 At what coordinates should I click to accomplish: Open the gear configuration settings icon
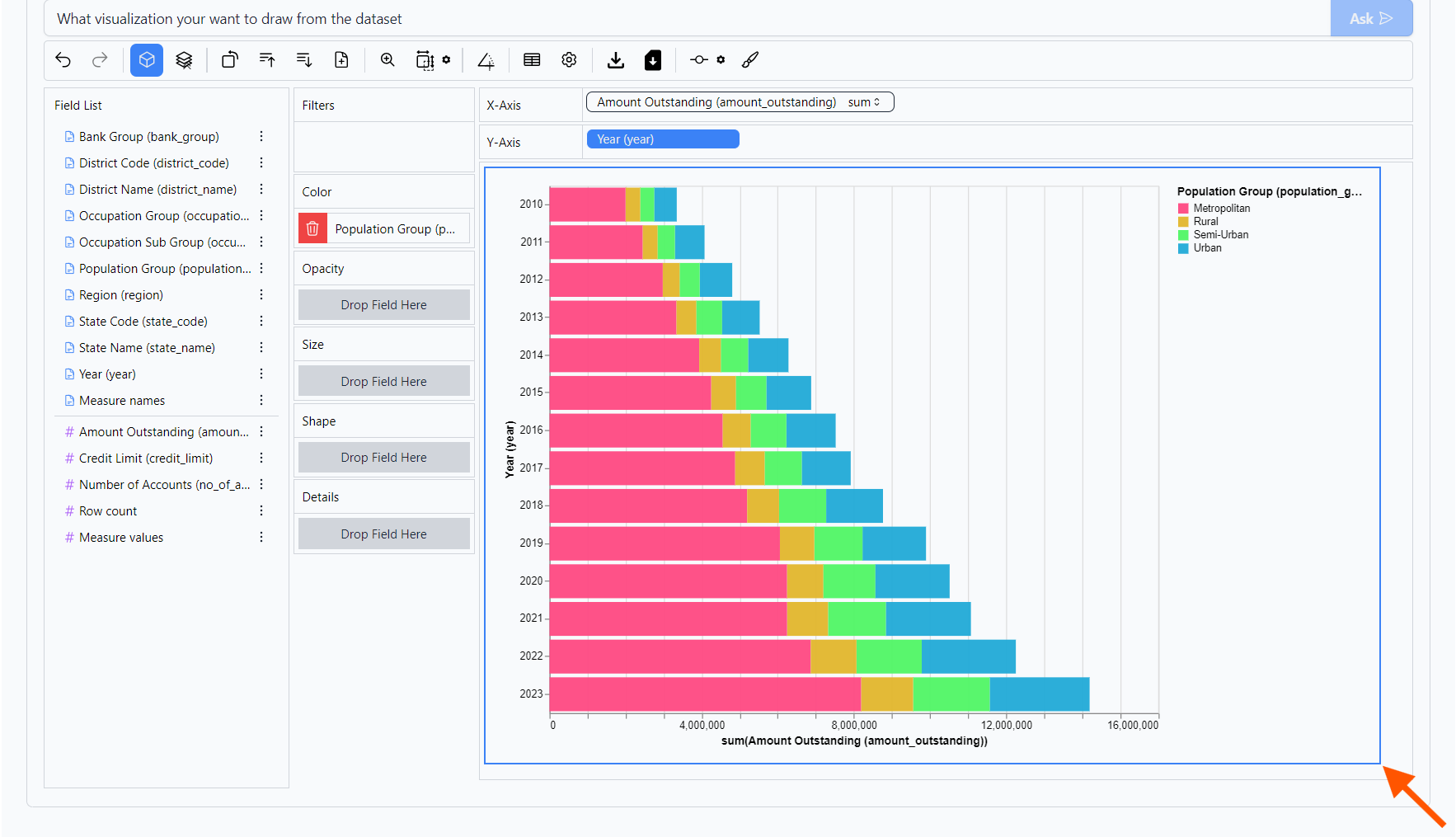(569, 60)
